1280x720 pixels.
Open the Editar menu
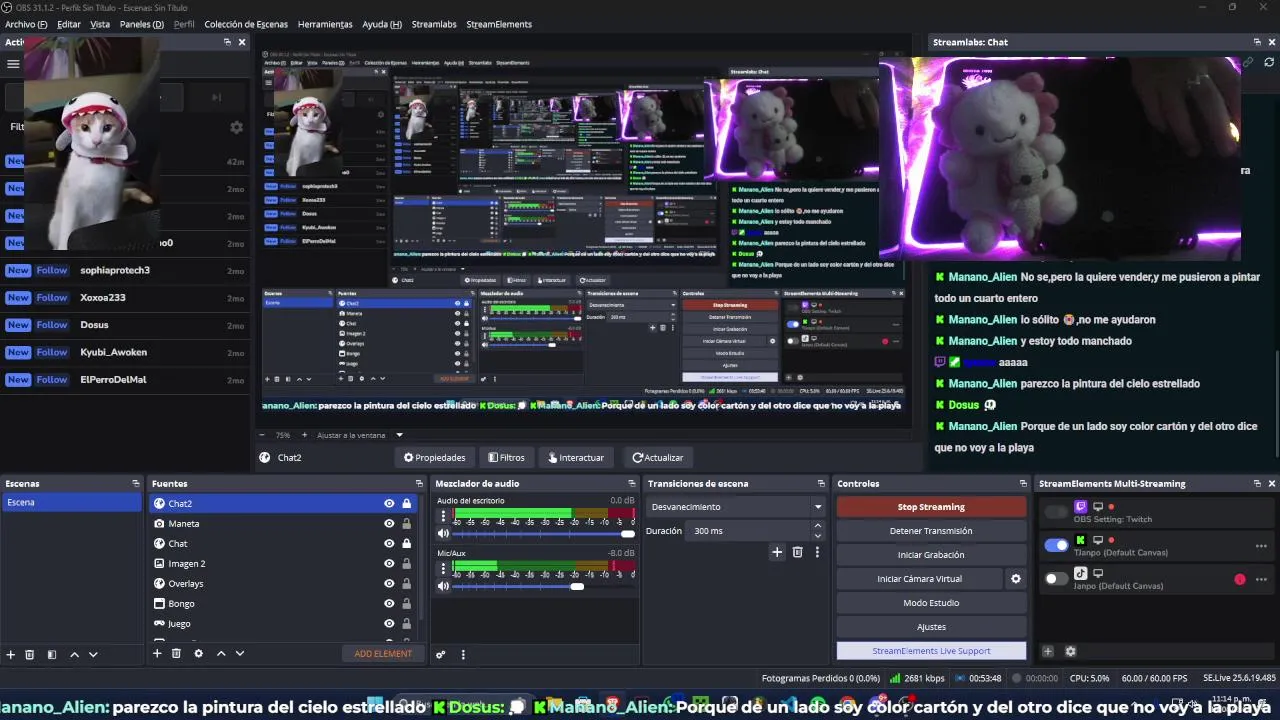pyautogui.click(x=69, y=24)
